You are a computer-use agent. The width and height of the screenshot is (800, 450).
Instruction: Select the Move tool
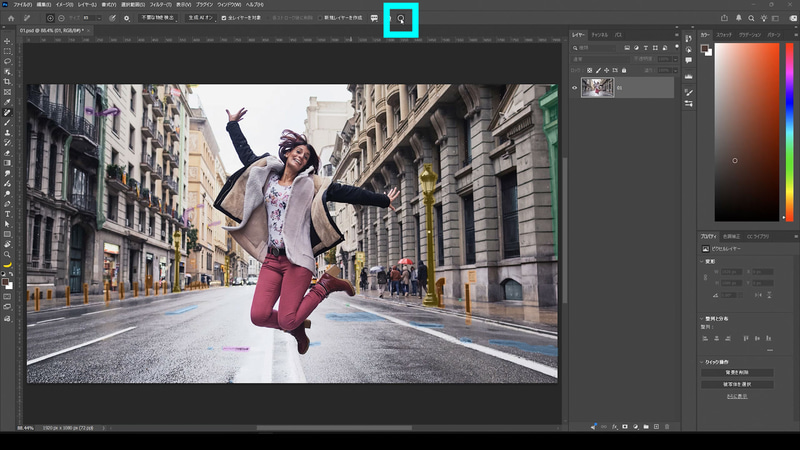7,41
